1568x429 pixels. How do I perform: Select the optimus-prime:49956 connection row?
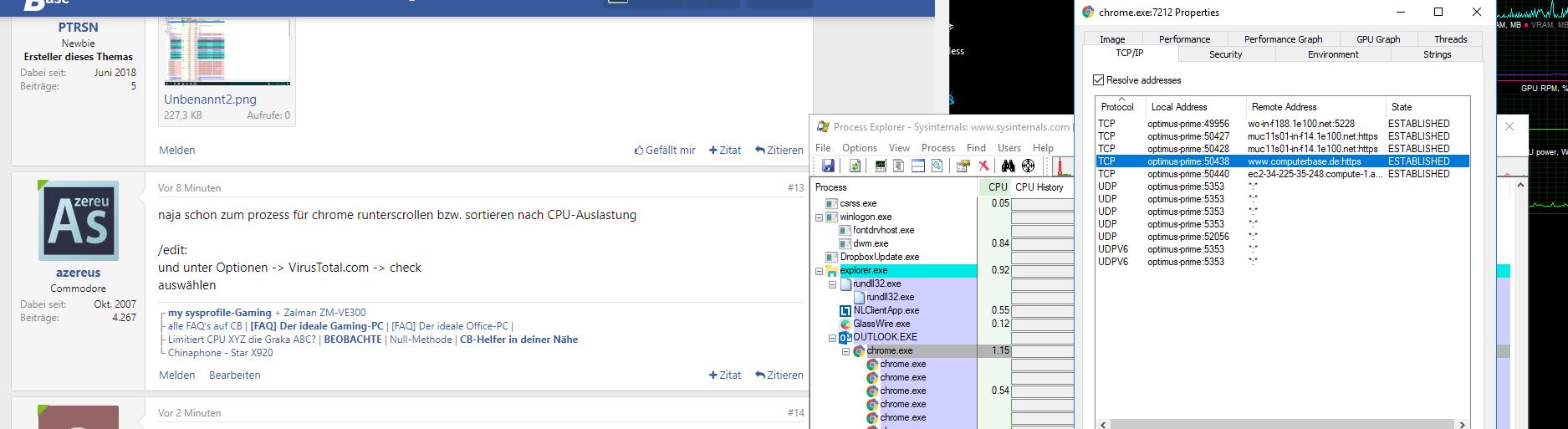[1282, 124]
